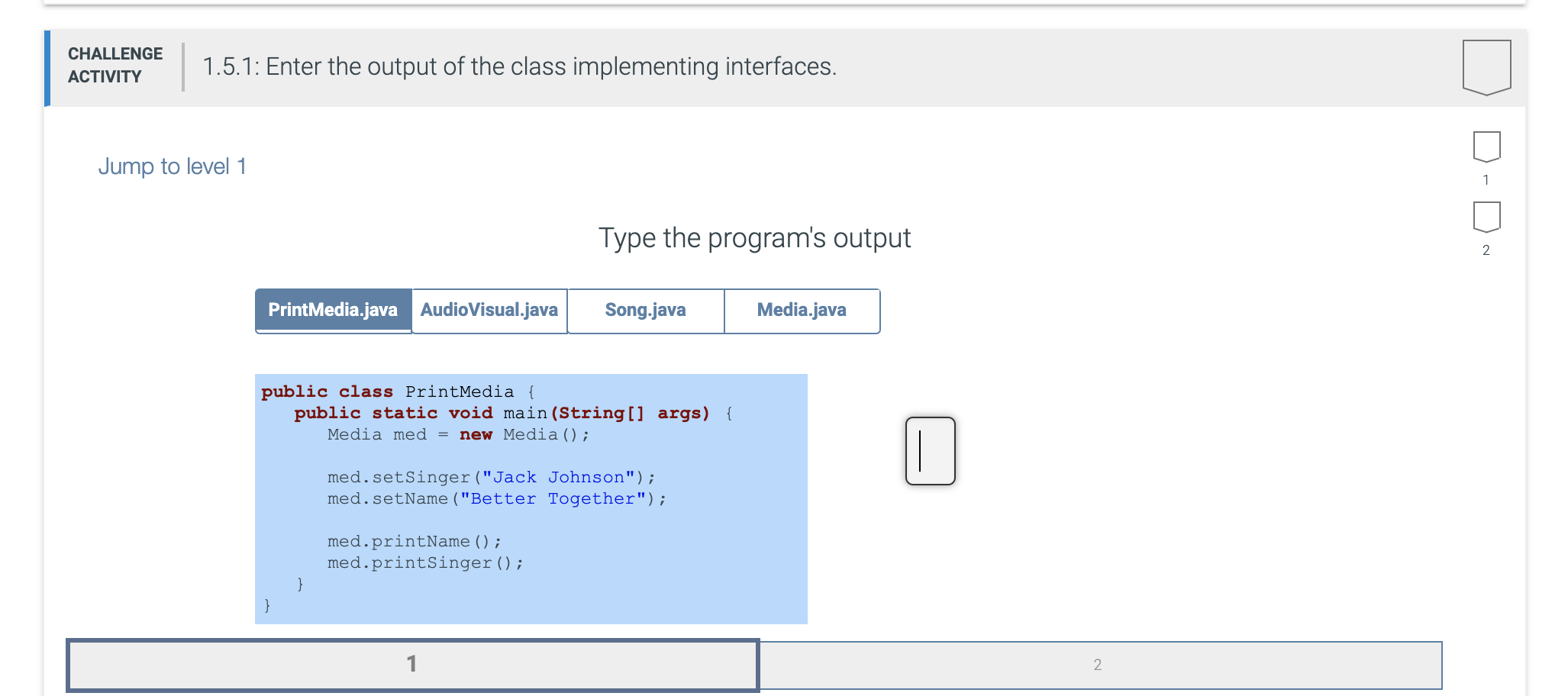The image size is (1568, 696).
Task: Open the Song.java tab
Action: tap(645, 311)
